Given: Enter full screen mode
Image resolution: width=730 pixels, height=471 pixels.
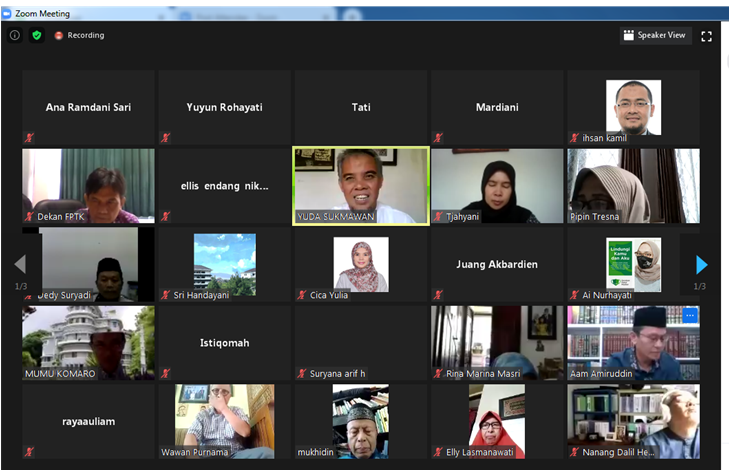Looking at the screenshot, I should coord(706,36).
